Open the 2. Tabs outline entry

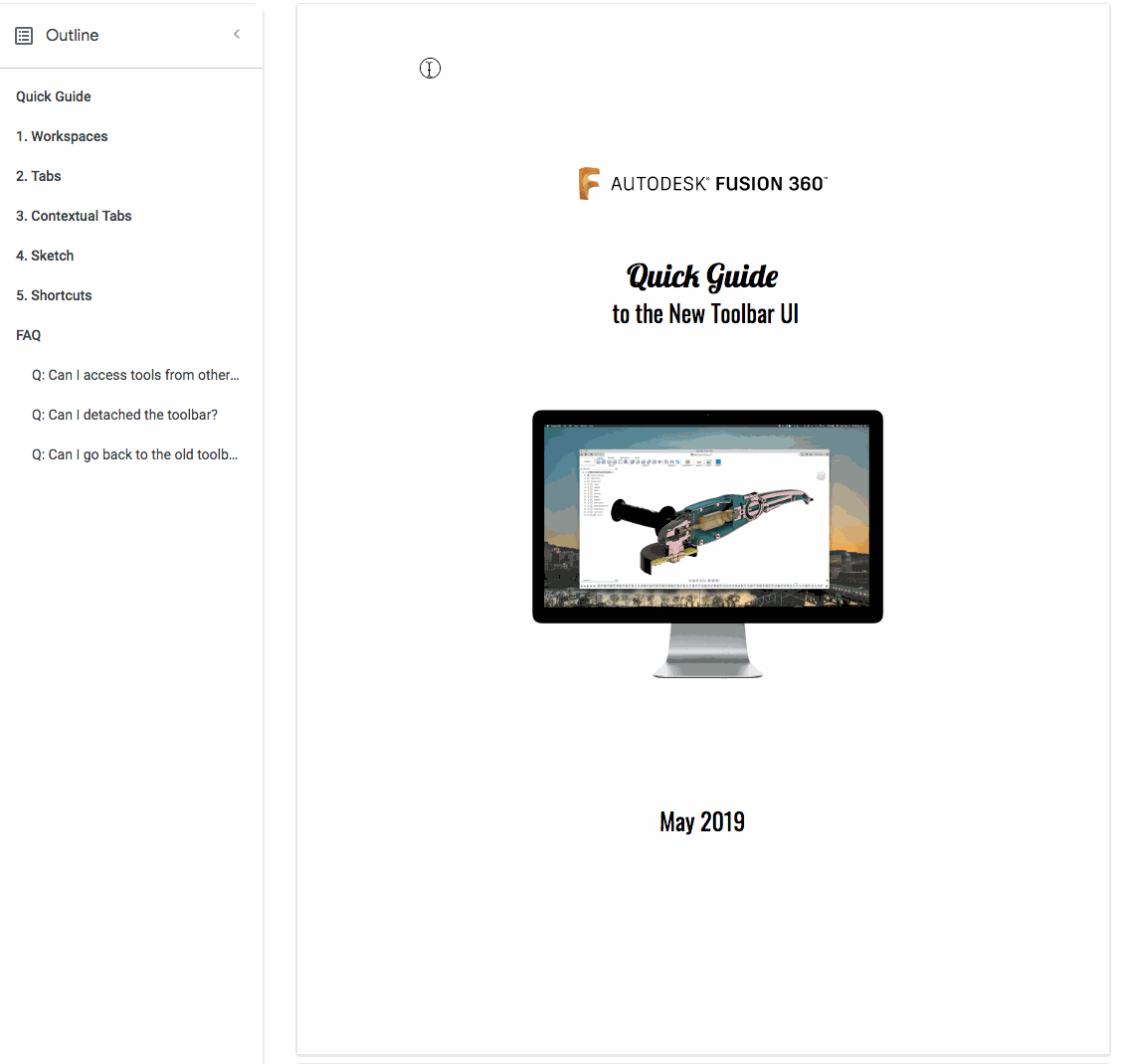click(x=39, y=176)
